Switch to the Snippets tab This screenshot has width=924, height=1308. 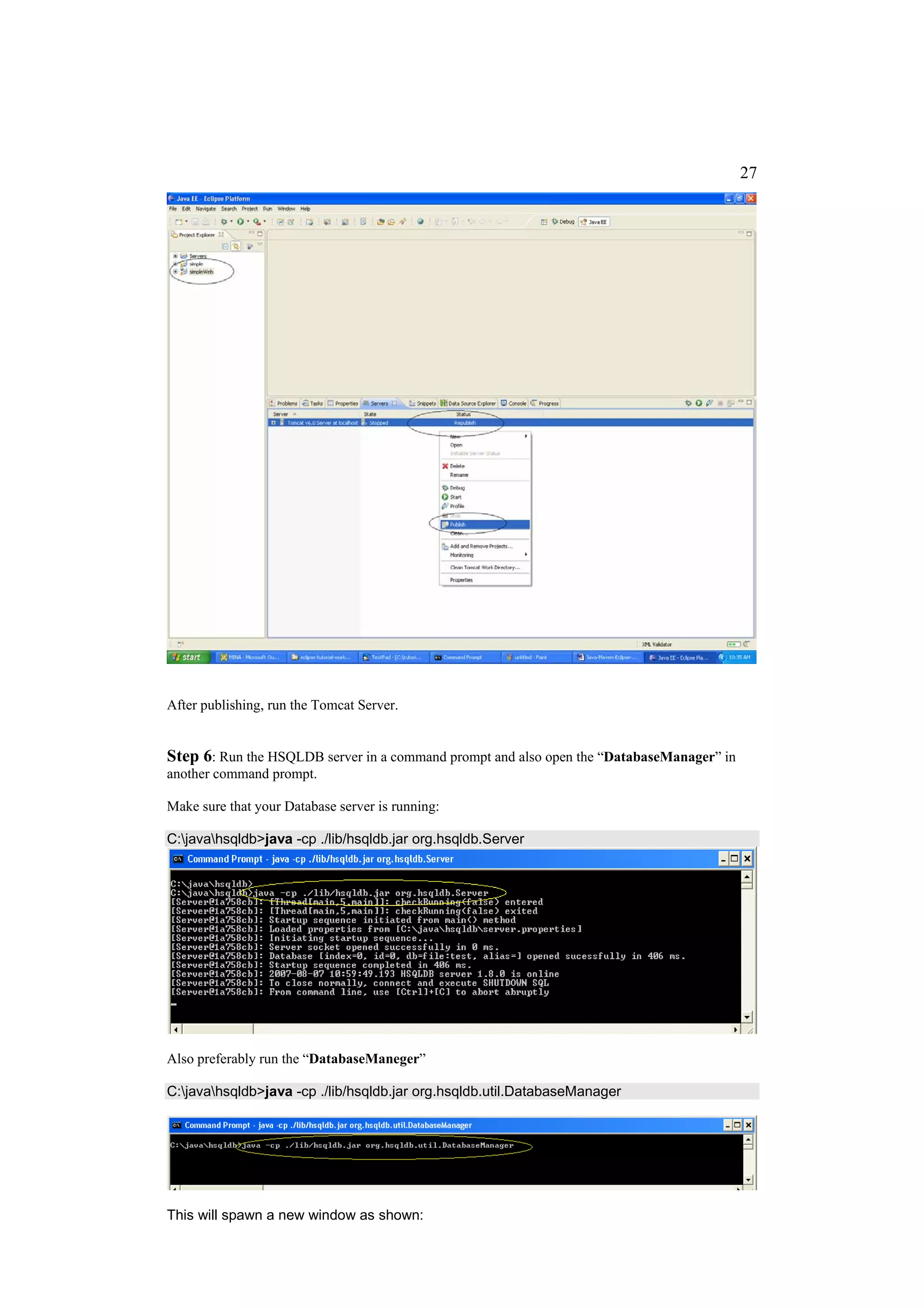coord(422,404)
